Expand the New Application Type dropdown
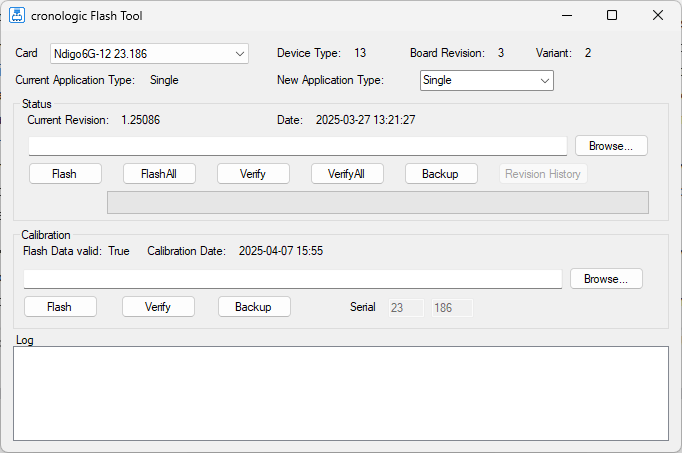 [x=486, y=80]
